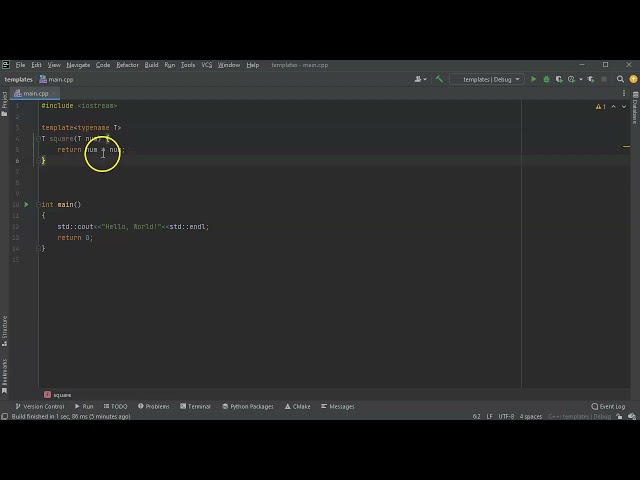Open the VCS menu
Screen dimensions: 640x480
pos(207,65)
